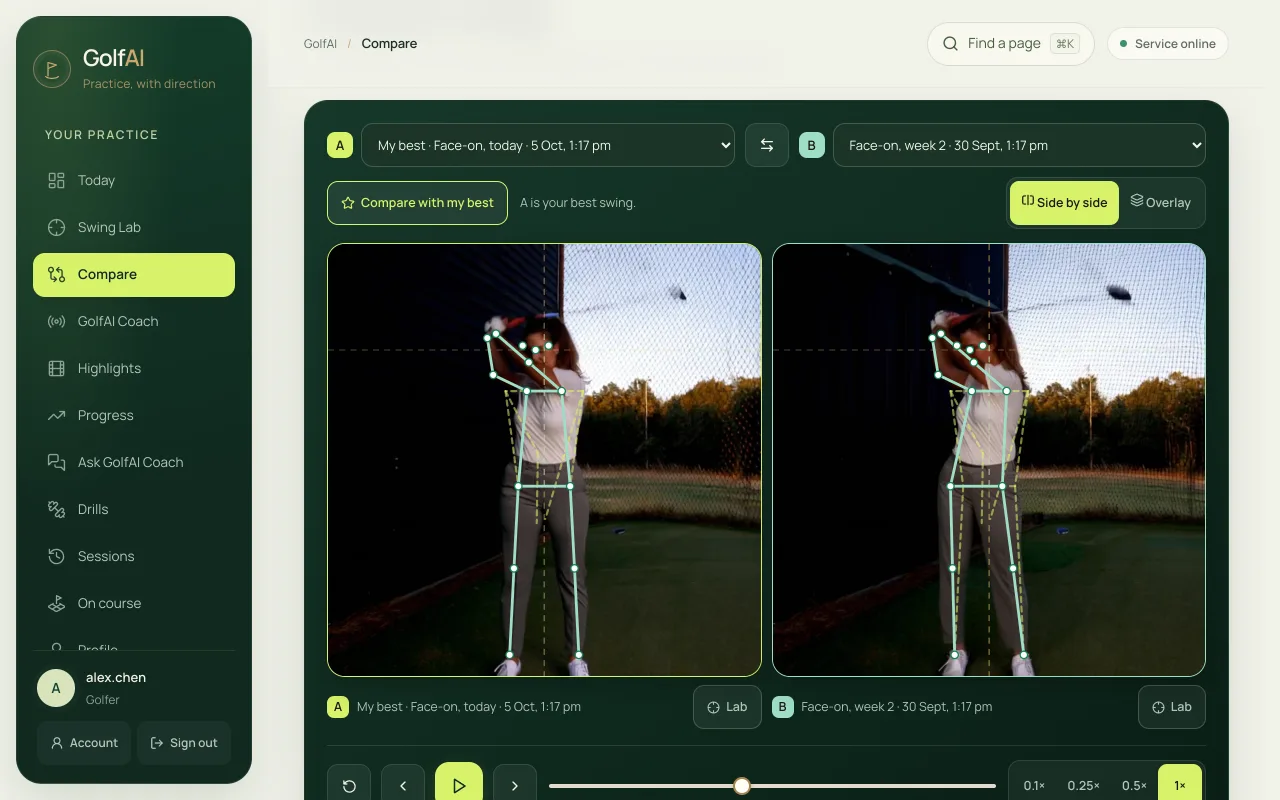The width and height of the screenshot is (1280, 800).
Task: Switch to Side by side view
Action: (1064, 203)
